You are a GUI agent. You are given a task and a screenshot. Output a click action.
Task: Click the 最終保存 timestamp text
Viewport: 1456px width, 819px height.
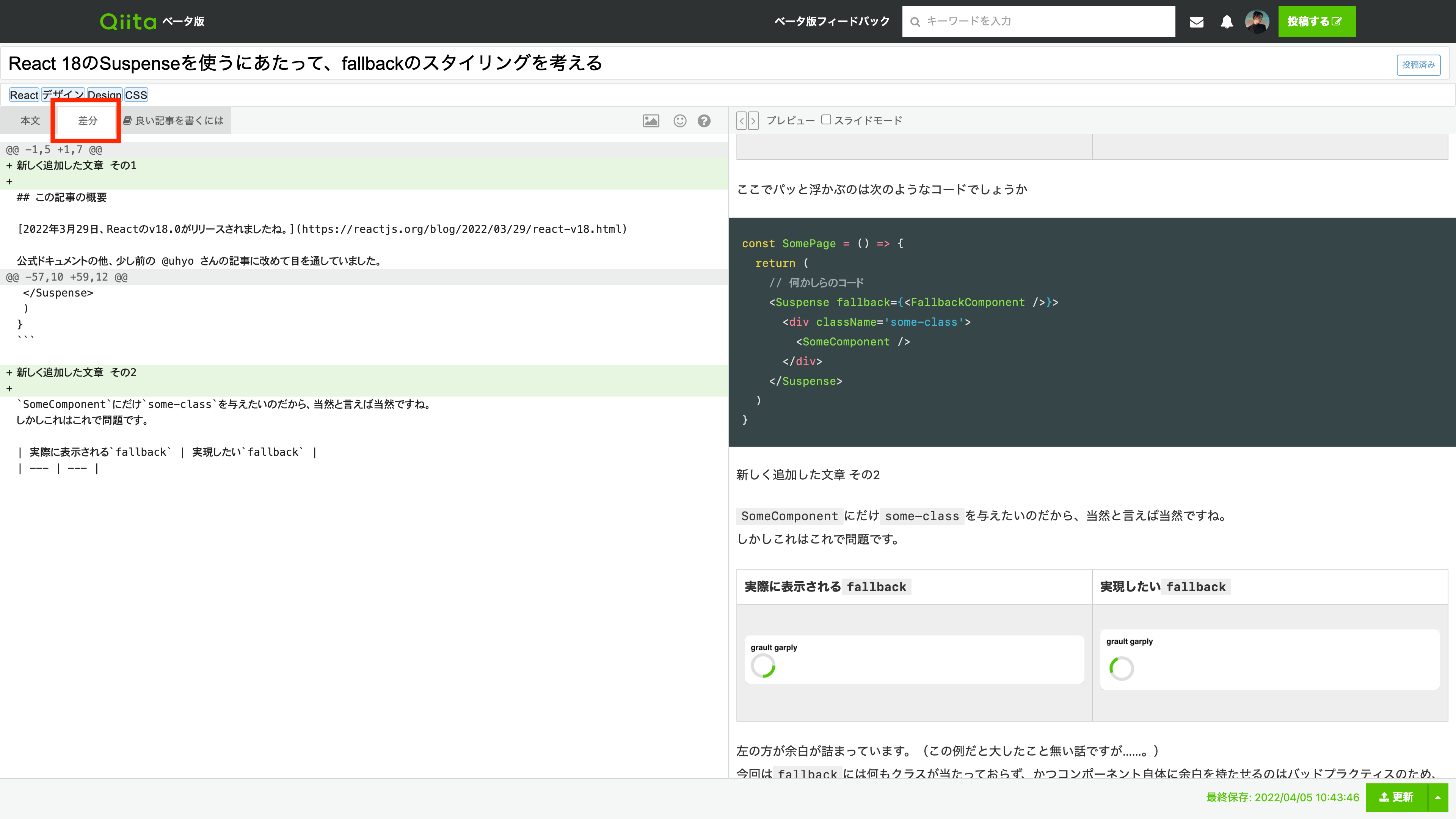point(1282,797)
